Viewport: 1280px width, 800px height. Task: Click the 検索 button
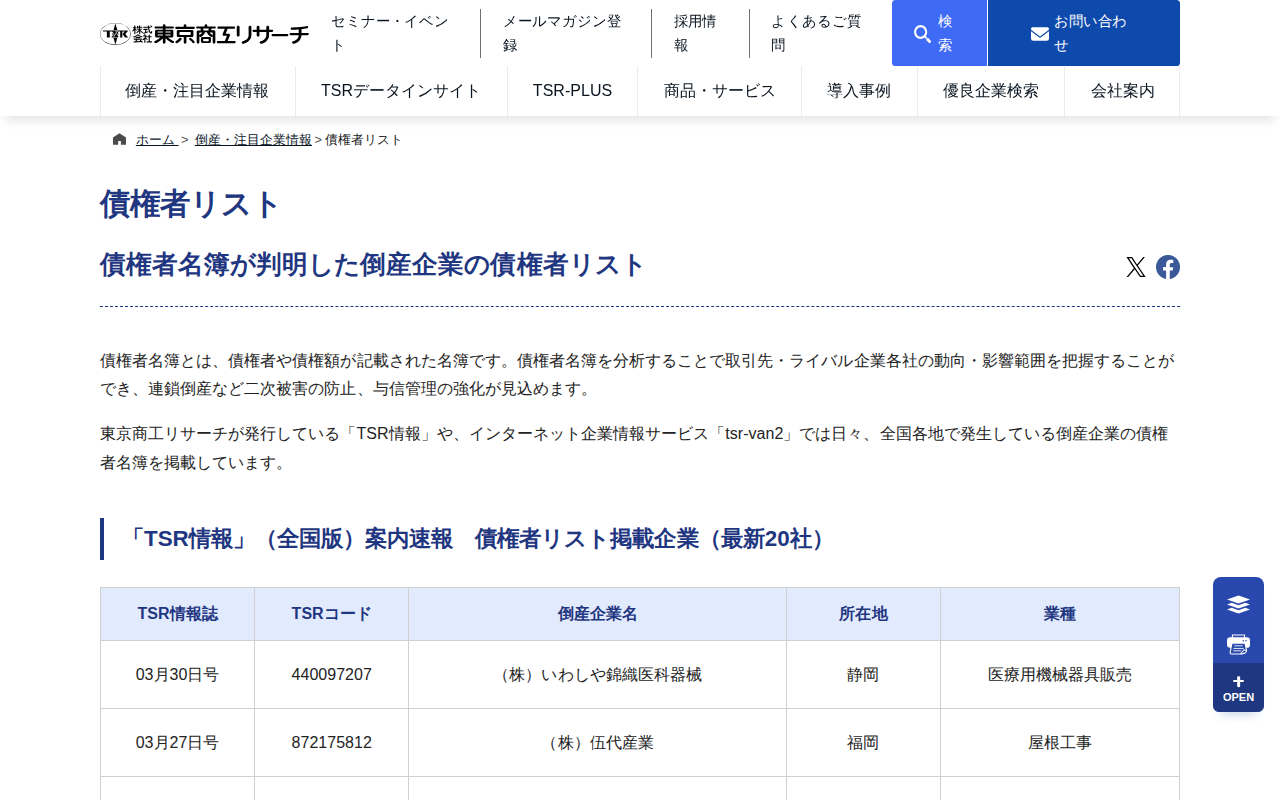click(939, 33)
